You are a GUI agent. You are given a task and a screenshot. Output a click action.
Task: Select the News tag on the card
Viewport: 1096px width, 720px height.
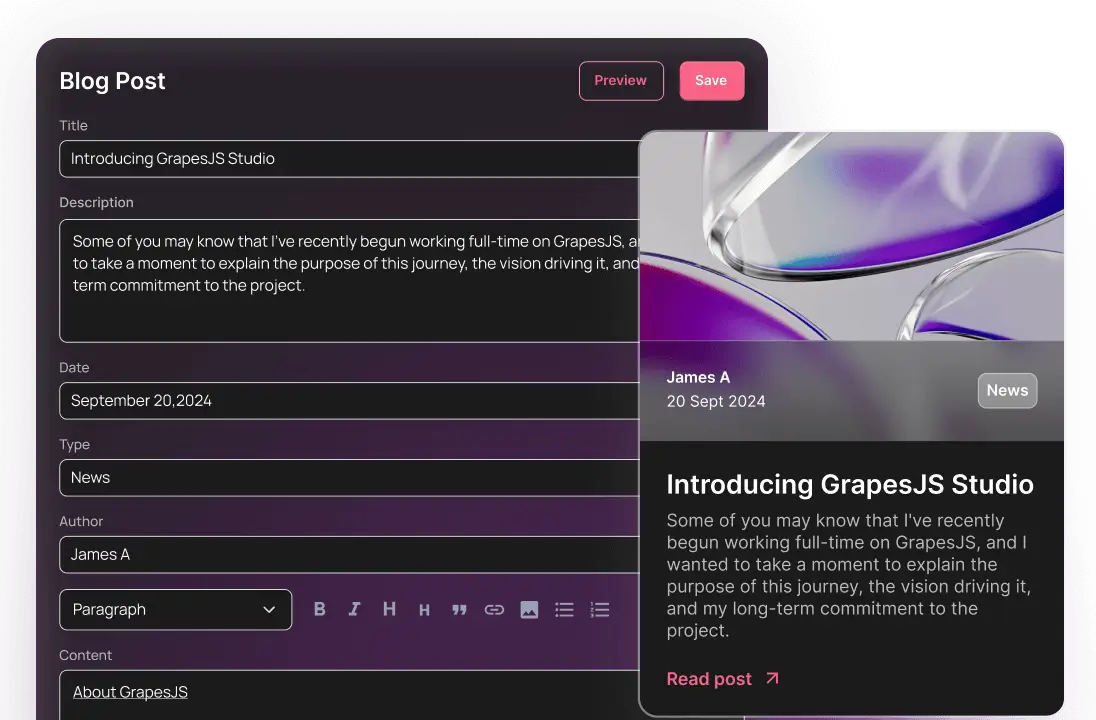coord(1007,391)
